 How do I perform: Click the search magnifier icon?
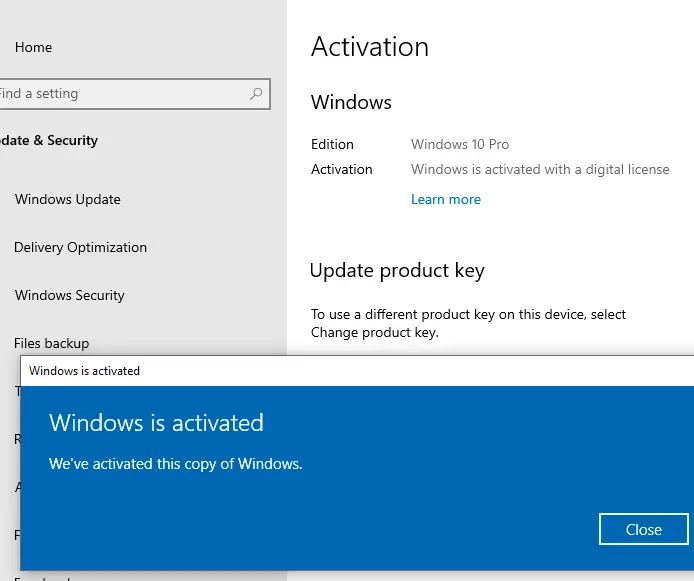(256, 93)
